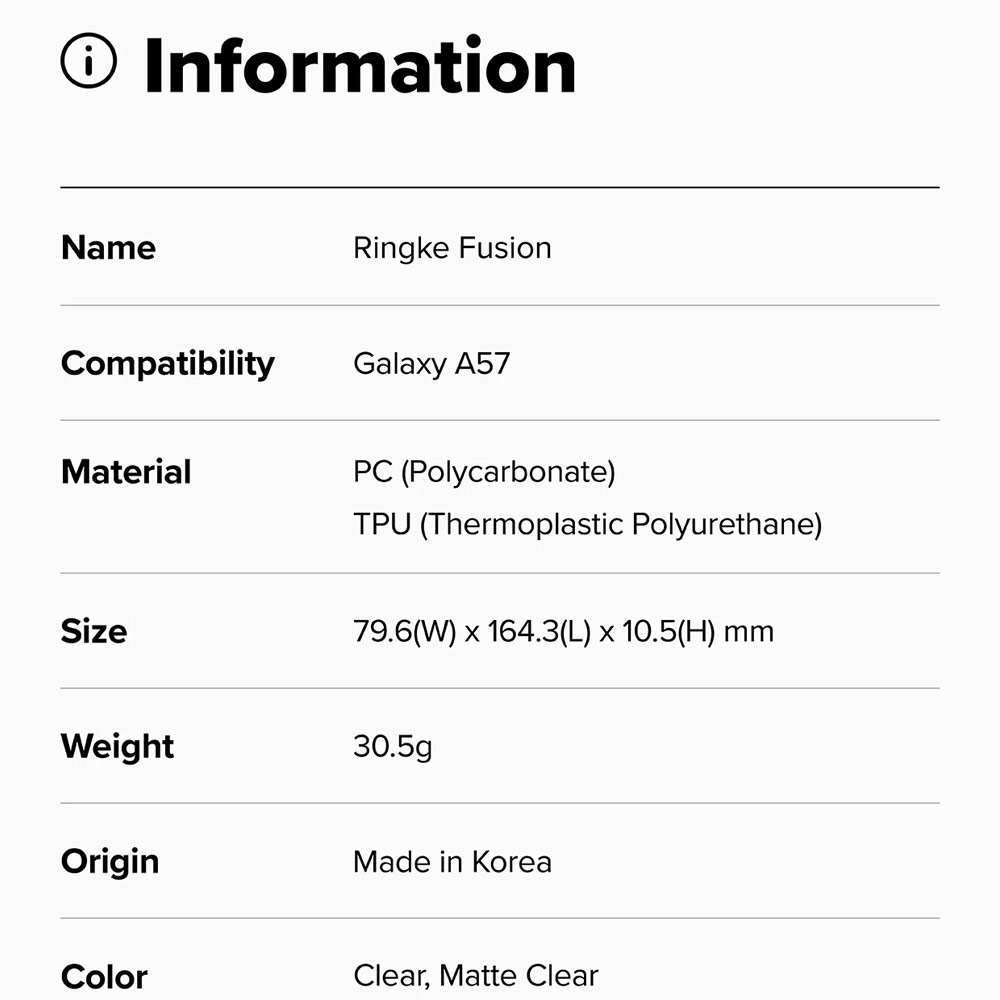The height and width of the screenshot is (1000, 1000).
Task: Click the Information heading
Action: point(360,66)
